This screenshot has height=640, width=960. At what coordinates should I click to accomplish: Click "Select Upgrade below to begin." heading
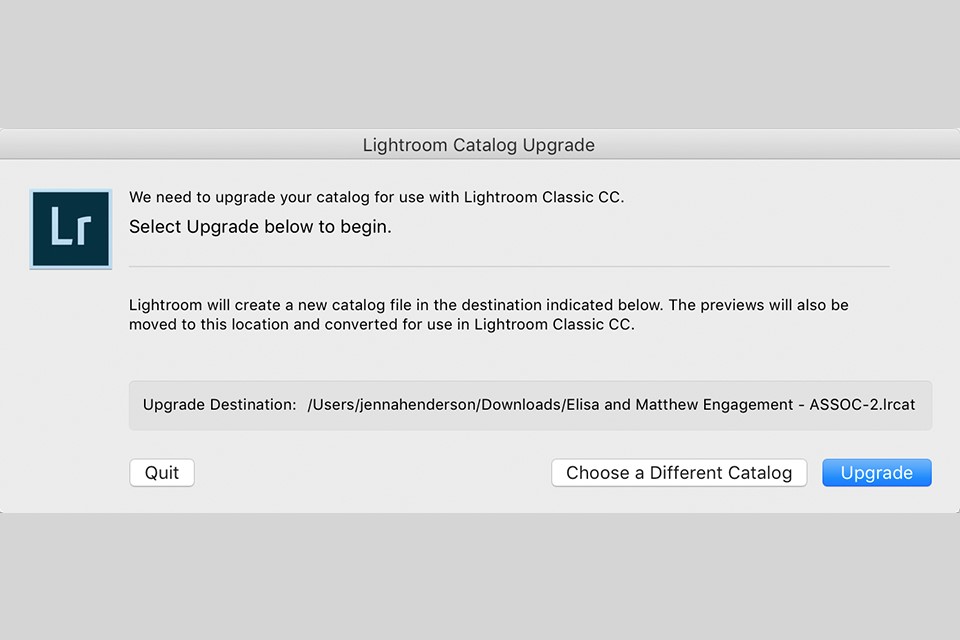(x=260, y=227)
